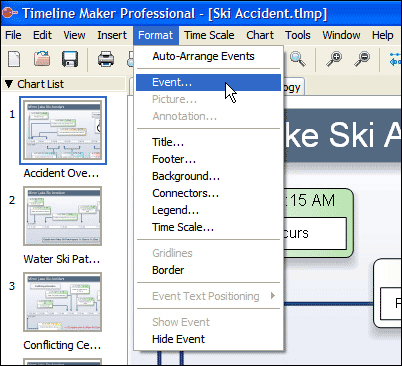Open the Edit menu
Image resolution: width=402 pixels, height=366 pixels.
coord(42,35)
